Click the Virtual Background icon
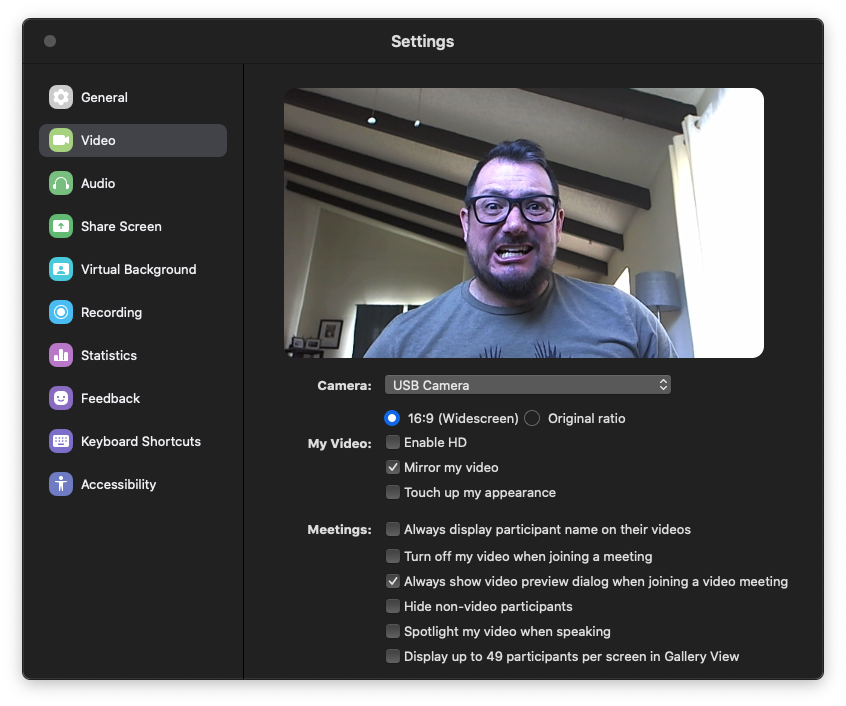The height and width of the screenshot is (706, 846). tap(61, 269)
